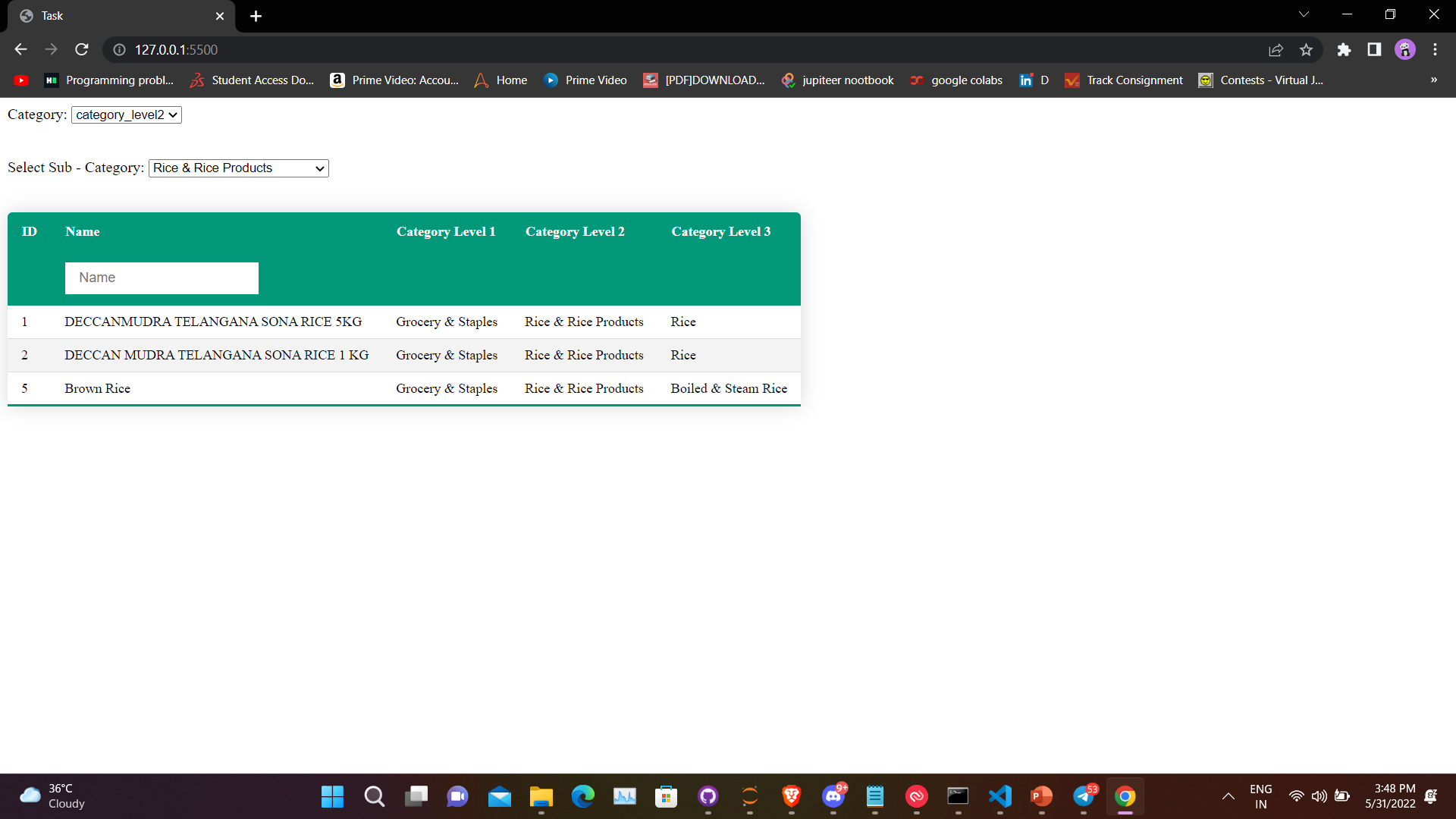
Task: Launch Visual Studio Code from taskbar
Action: coord(999,796)
